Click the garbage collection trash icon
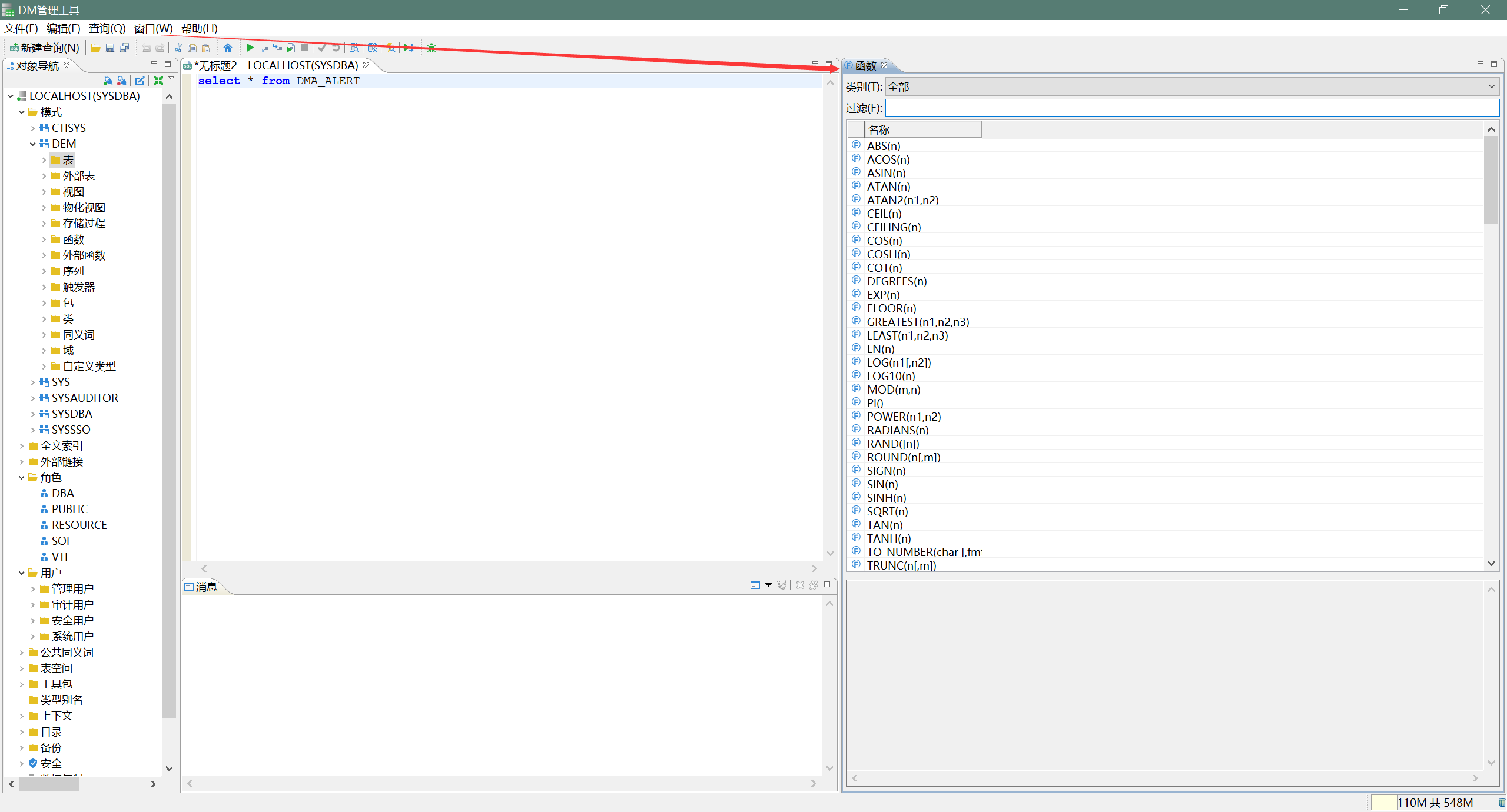Image resolution: width=1507 pixels, height=812 pixels. (x=1501, y=803)
